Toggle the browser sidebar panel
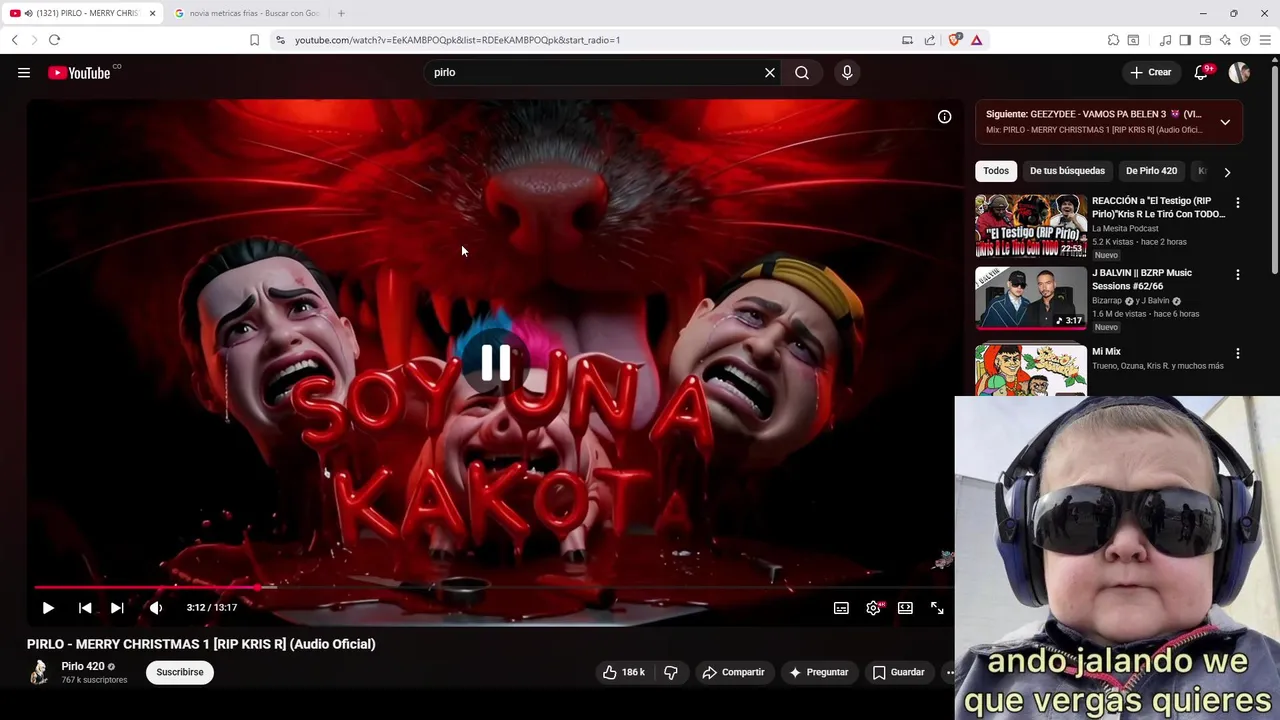This screenshot has width=1280, height=720. pos(1185,40)
